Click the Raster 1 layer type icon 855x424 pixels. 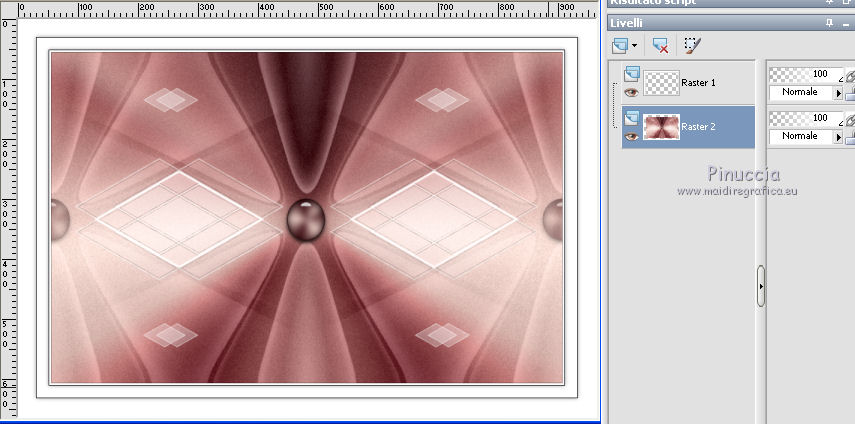[631, 73]
